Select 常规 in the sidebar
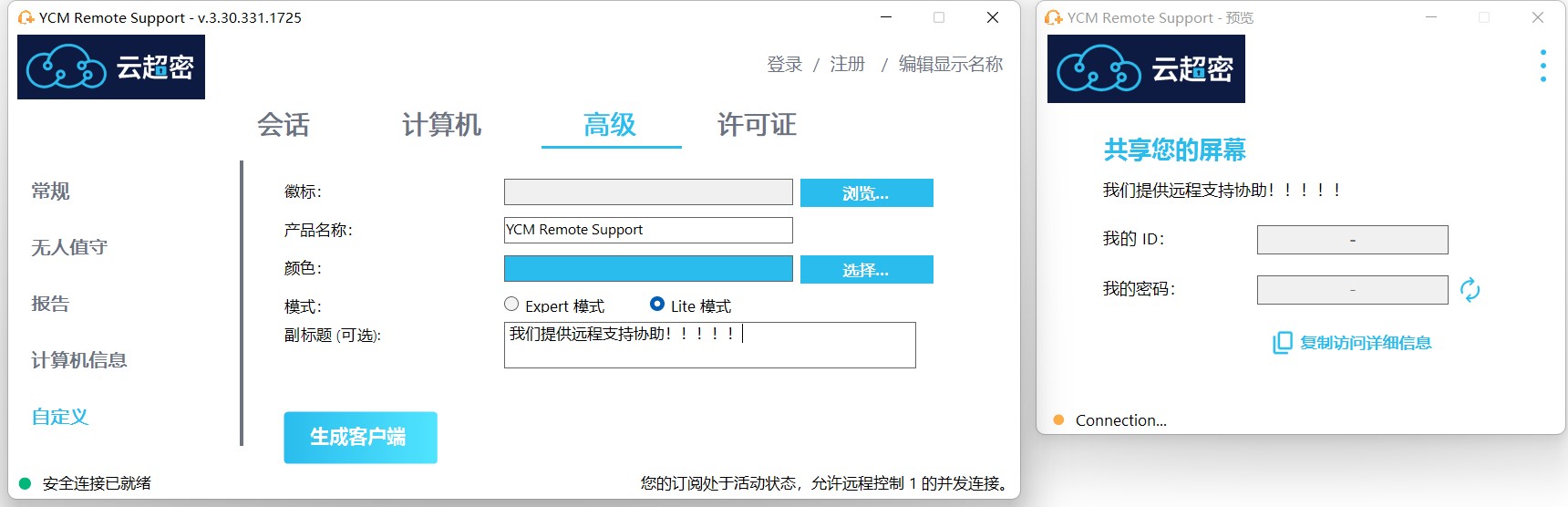This screenshot has width=1568, height=507. pos(50,191)
